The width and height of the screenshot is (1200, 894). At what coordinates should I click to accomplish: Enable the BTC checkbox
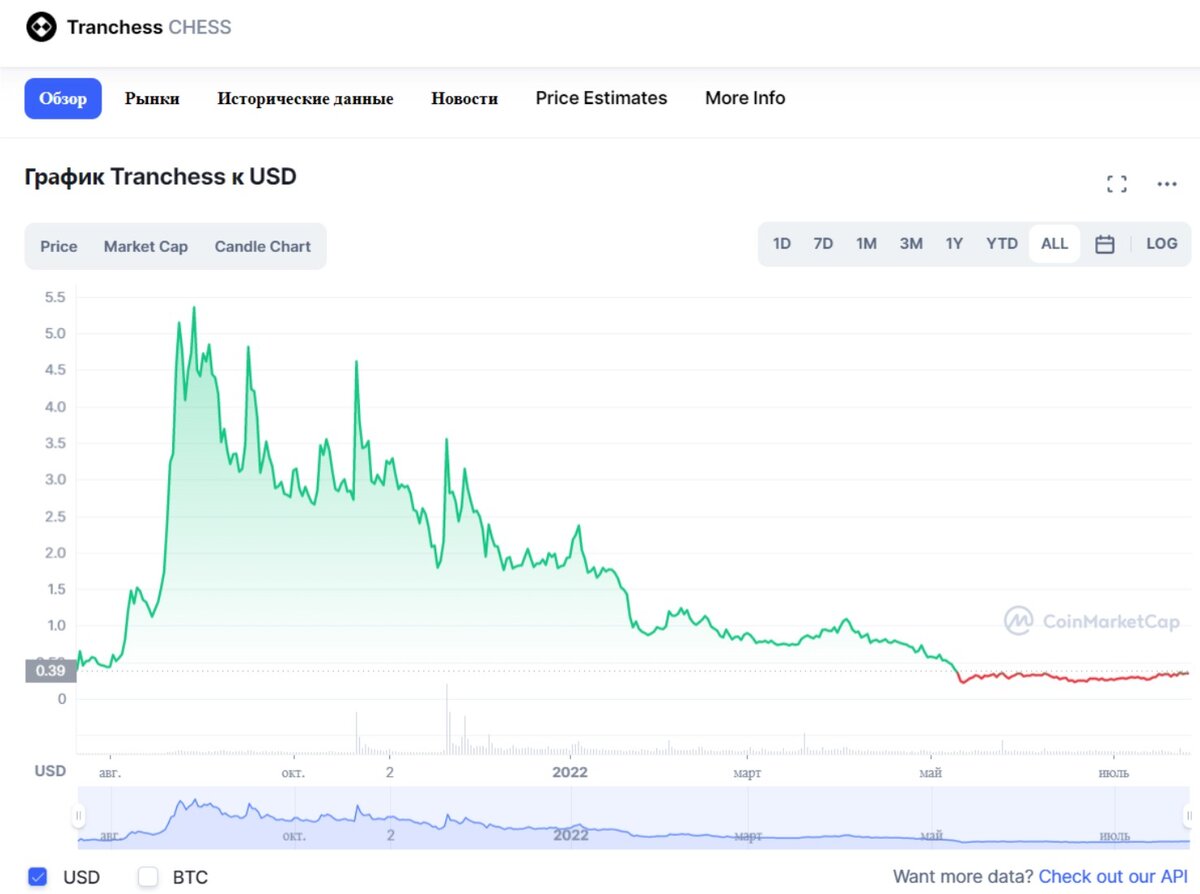tap(148, 877)
